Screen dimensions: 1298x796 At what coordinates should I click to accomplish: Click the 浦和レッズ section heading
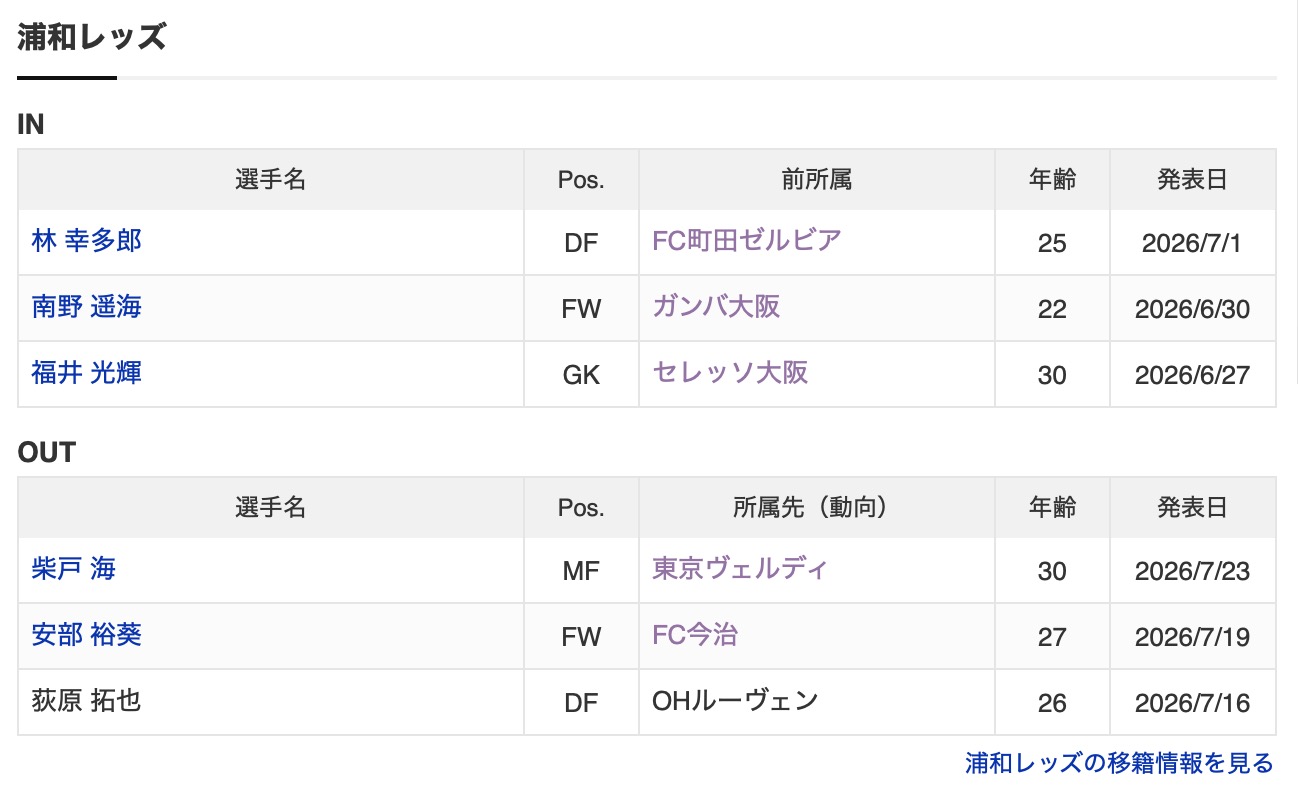pyautogui.click(x=91, y=38)
